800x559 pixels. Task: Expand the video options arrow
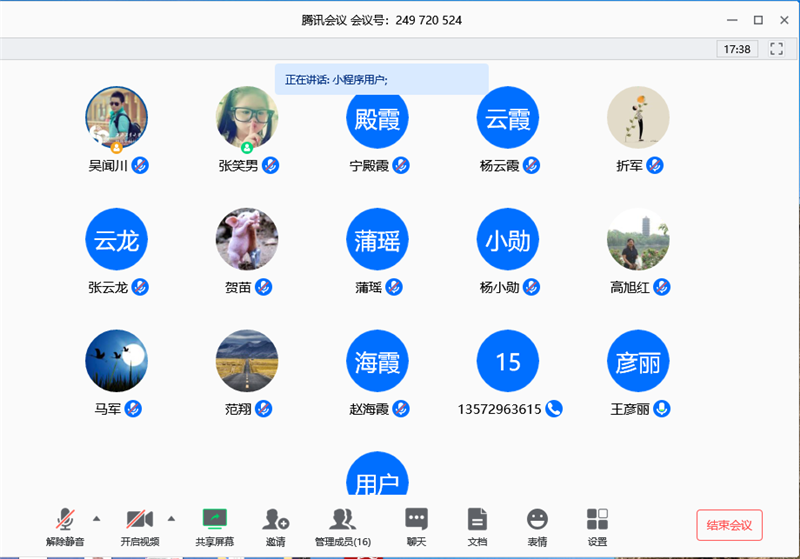point(171,519)
